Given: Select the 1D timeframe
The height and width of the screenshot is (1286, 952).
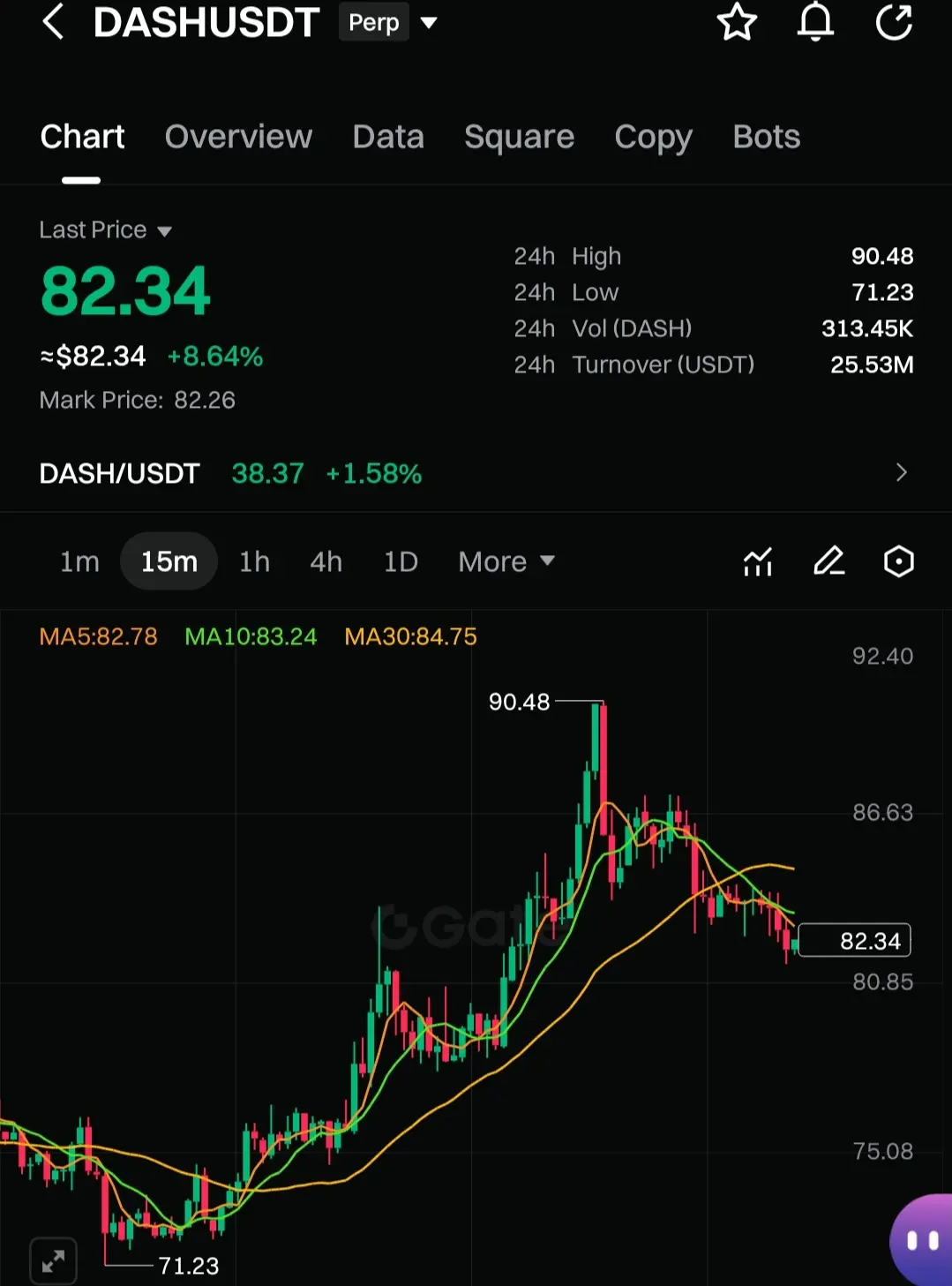Looking at the screenshot, I should pos(401,561).
